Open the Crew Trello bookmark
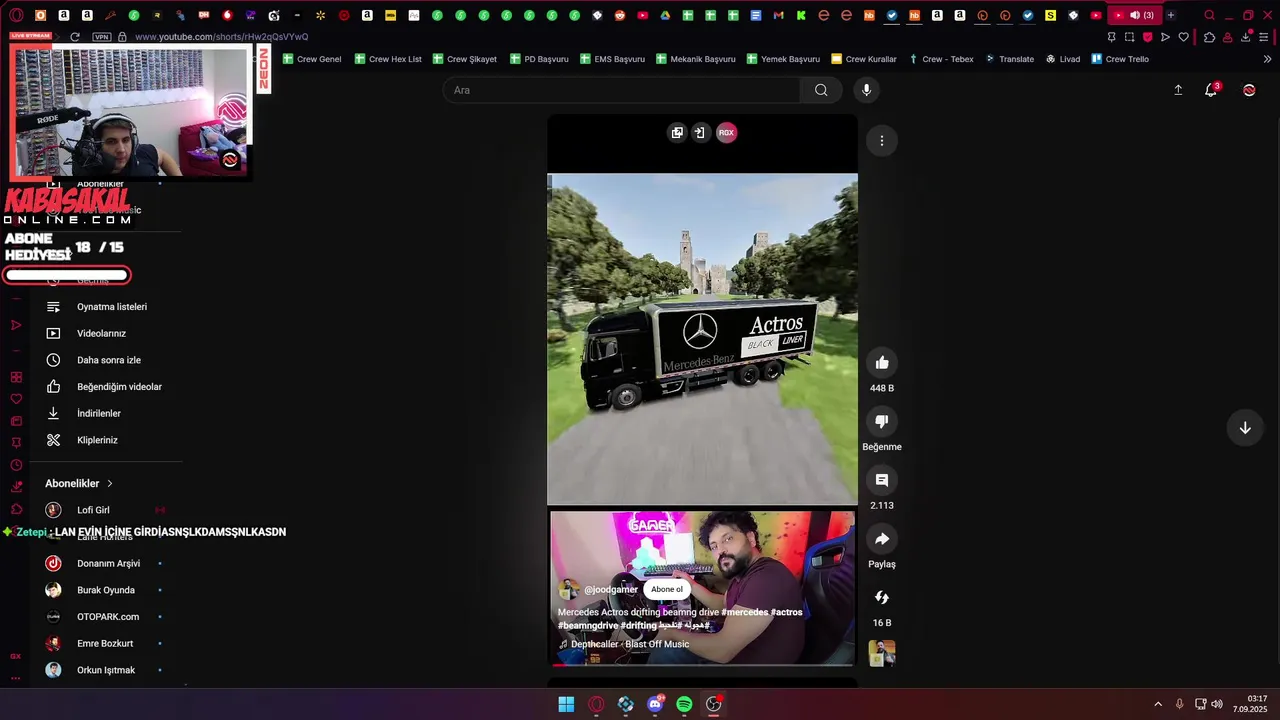The height and width of the screenshot is (720, 1280). pyautogui.click(x=1120, y=59)
